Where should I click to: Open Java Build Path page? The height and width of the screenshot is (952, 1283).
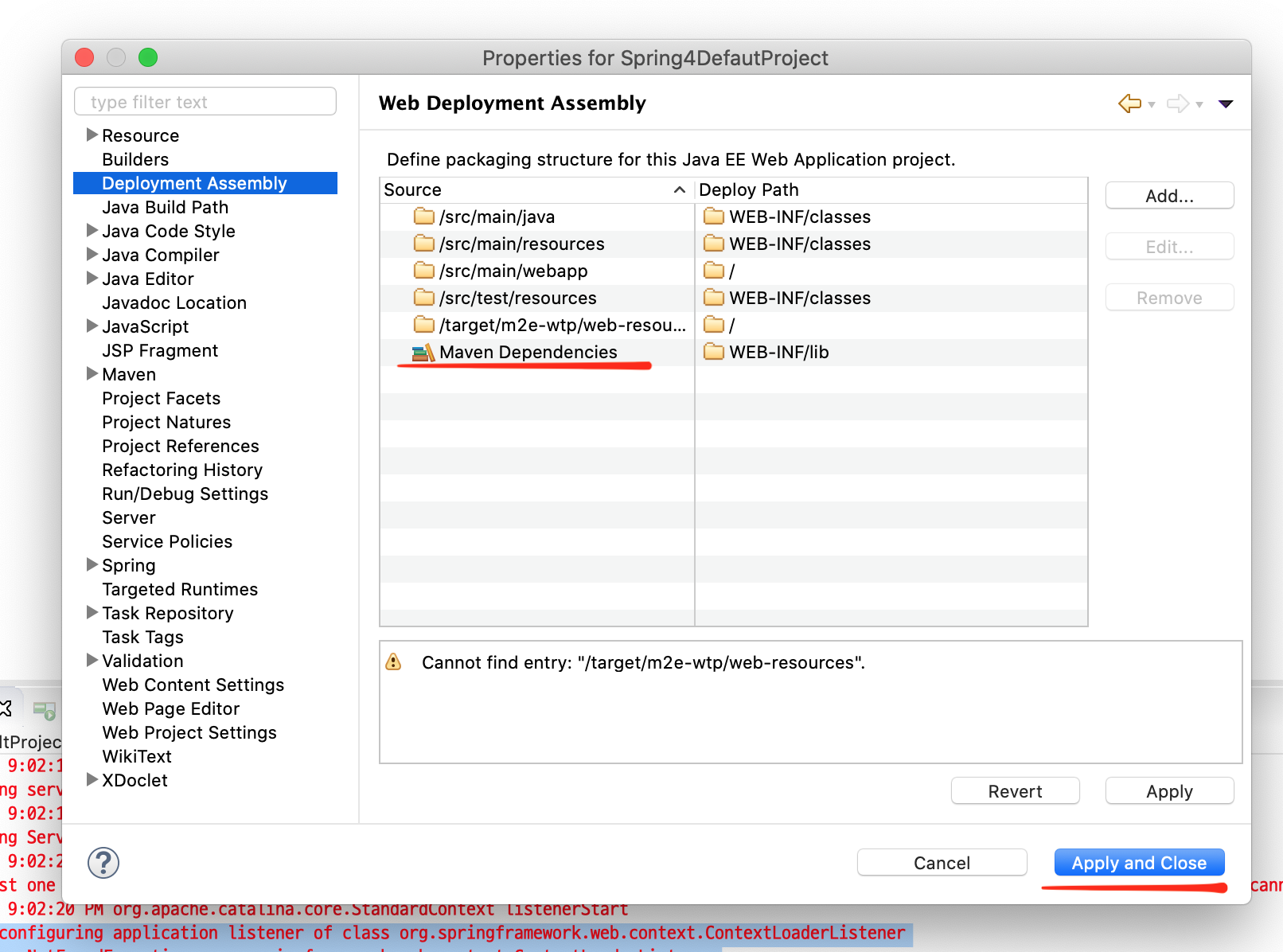point(166,207)
